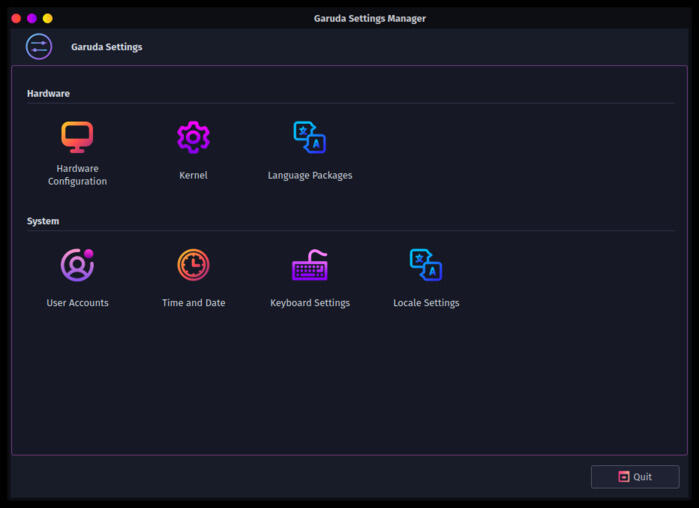Click the "Hardware" section heading
Image resolution: width=699 pixels, height=508 pixels.
coord(48,94)
